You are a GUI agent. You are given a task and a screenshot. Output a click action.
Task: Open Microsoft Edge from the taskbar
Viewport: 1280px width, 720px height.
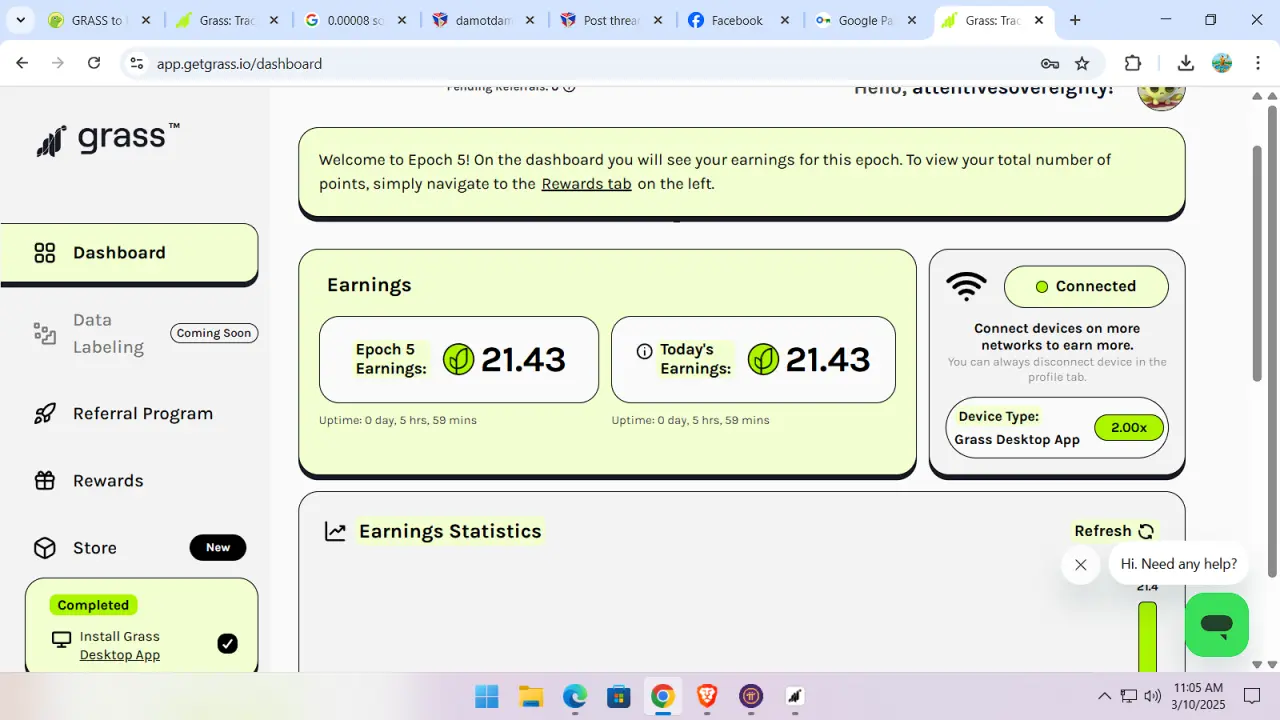(575, 696)
